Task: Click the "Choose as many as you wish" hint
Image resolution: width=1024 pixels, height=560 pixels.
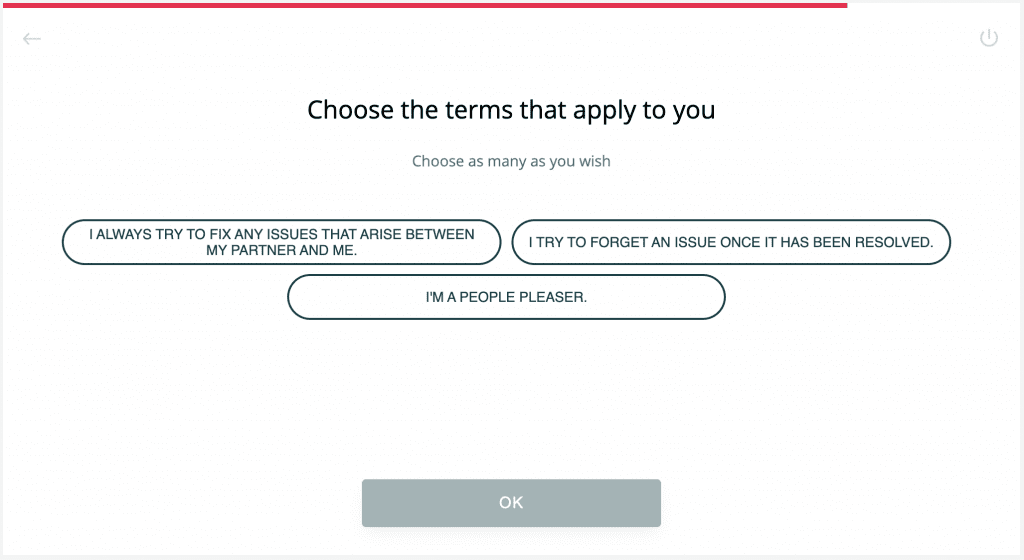Action: point(511,161)
